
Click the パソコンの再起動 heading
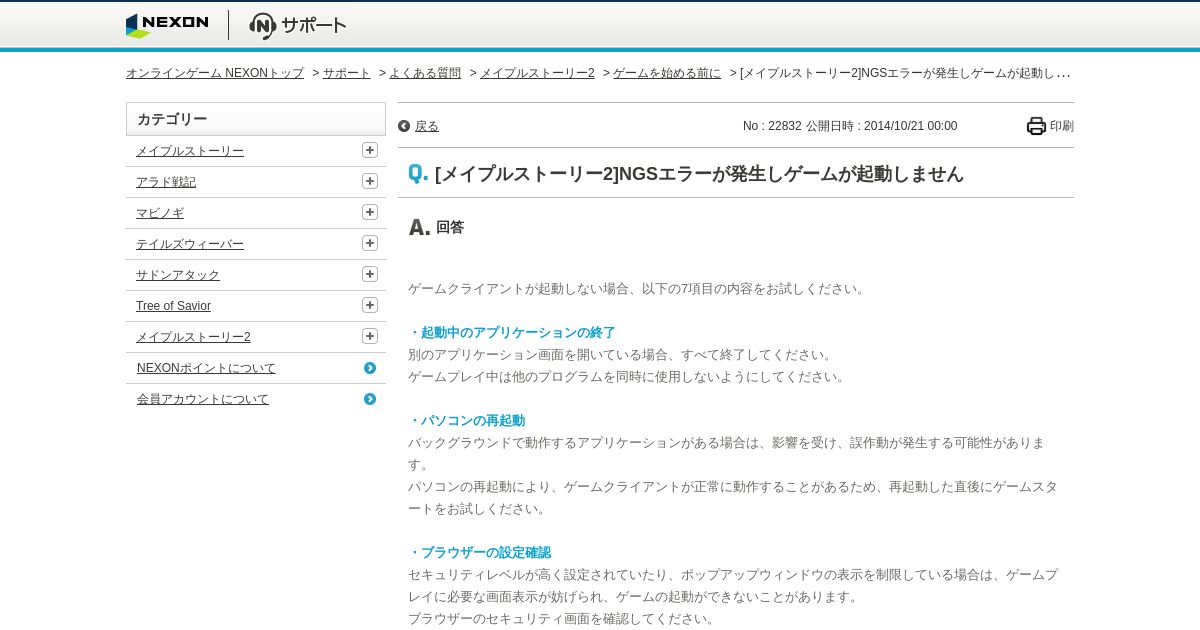pos(466,421)
